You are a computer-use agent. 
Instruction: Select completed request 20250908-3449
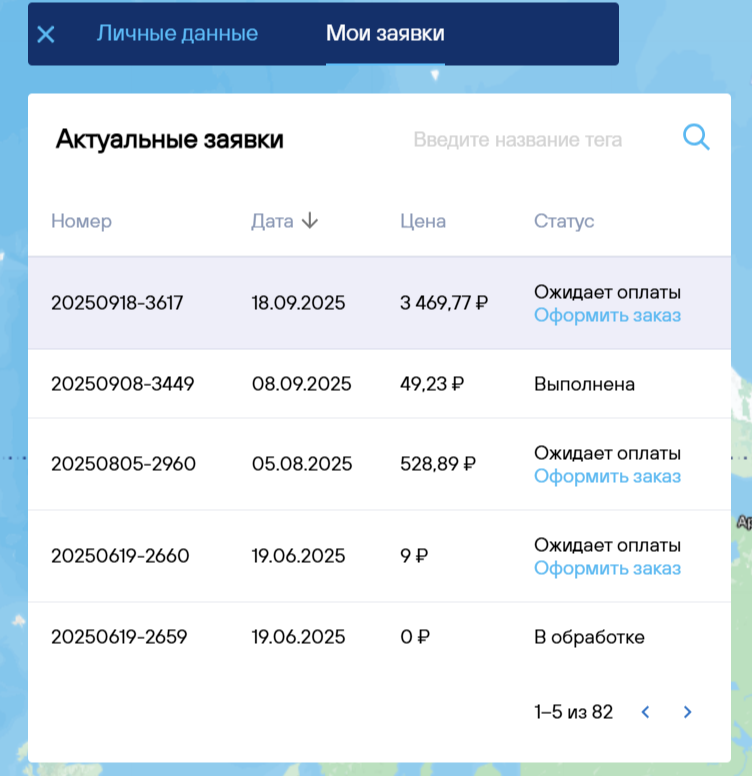123,384
